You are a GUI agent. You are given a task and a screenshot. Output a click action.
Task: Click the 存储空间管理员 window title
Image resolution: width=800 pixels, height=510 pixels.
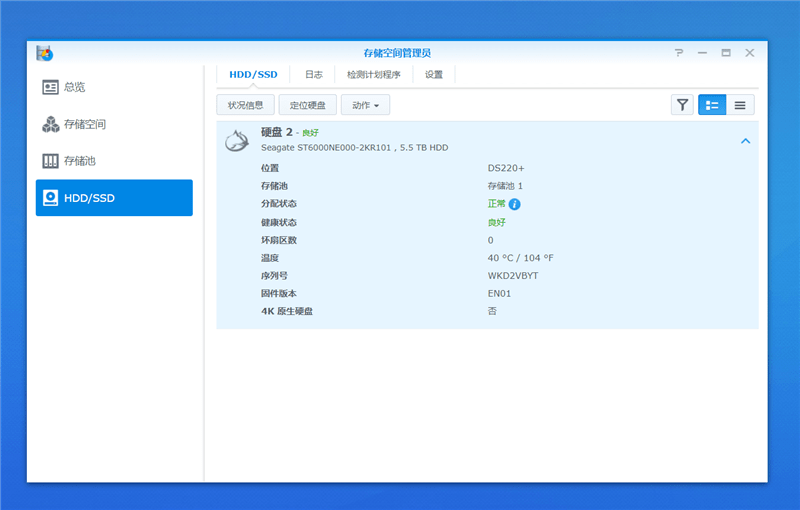(397, 53)
